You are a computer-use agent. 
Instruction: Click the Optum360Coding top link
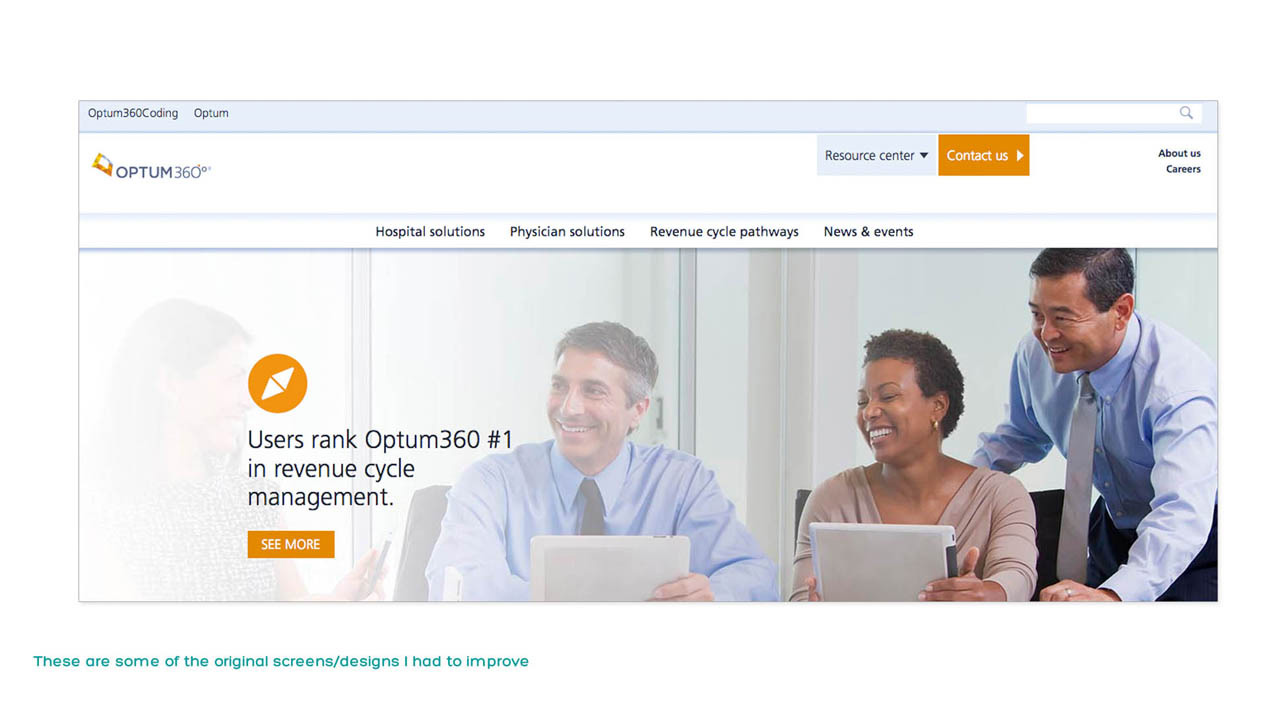133,113
